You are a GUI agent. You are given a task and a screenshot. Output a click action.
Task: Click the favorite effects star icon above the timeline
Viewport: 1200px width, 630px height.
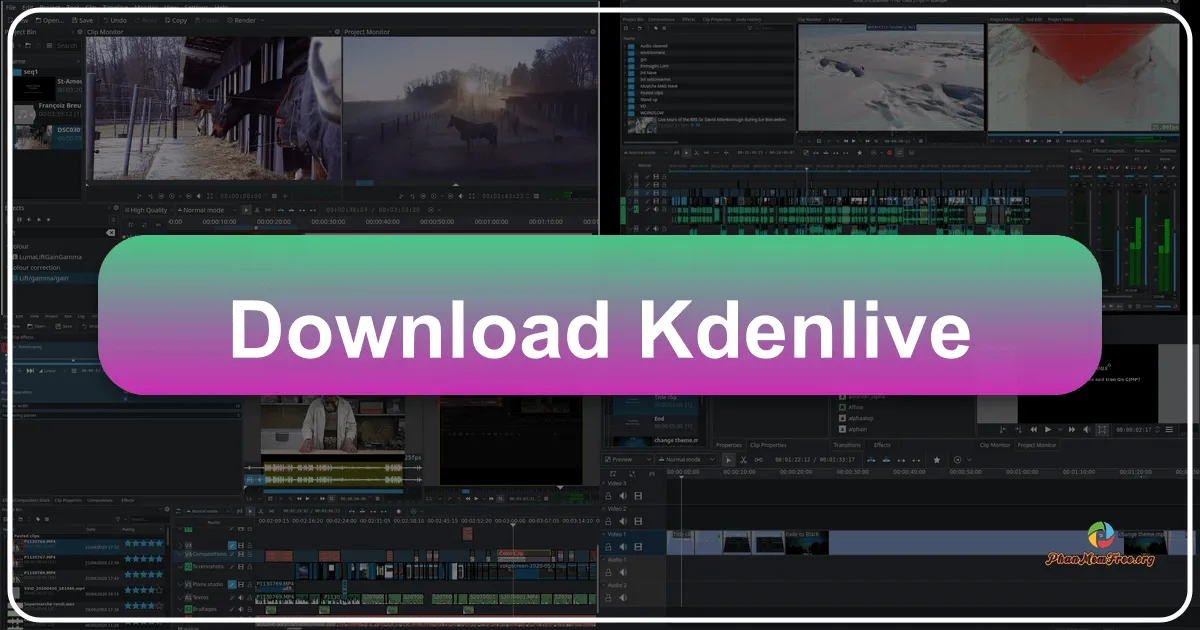click(x=936, y=460)
